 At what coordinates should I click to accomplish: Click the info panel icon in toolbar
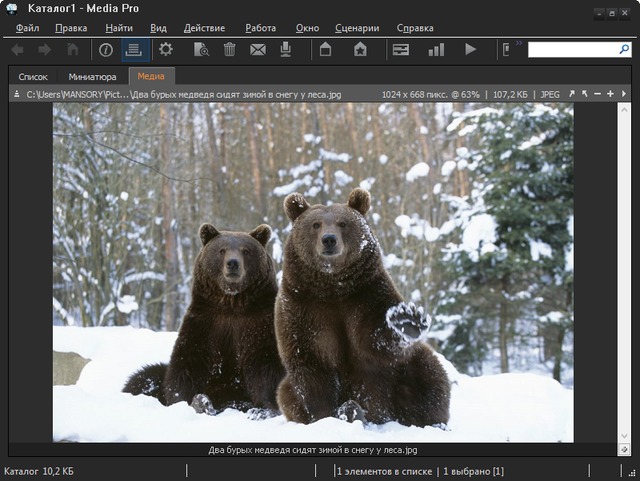(105, 49)
